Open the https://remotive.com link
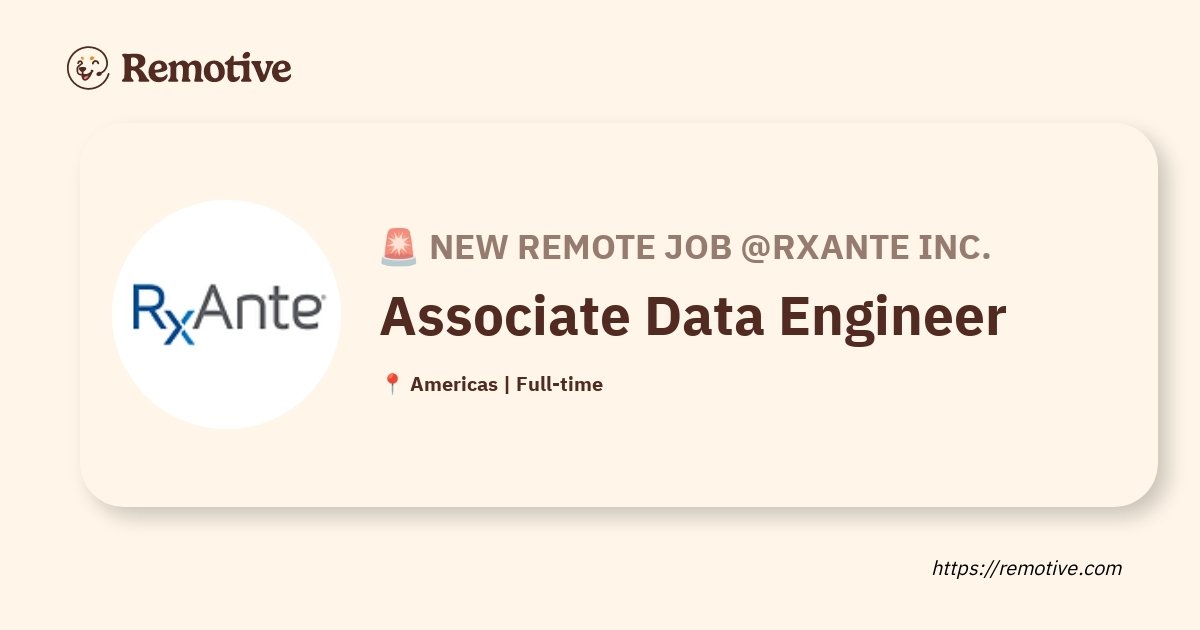1200x630 pixels. (x=1027, y=568)
